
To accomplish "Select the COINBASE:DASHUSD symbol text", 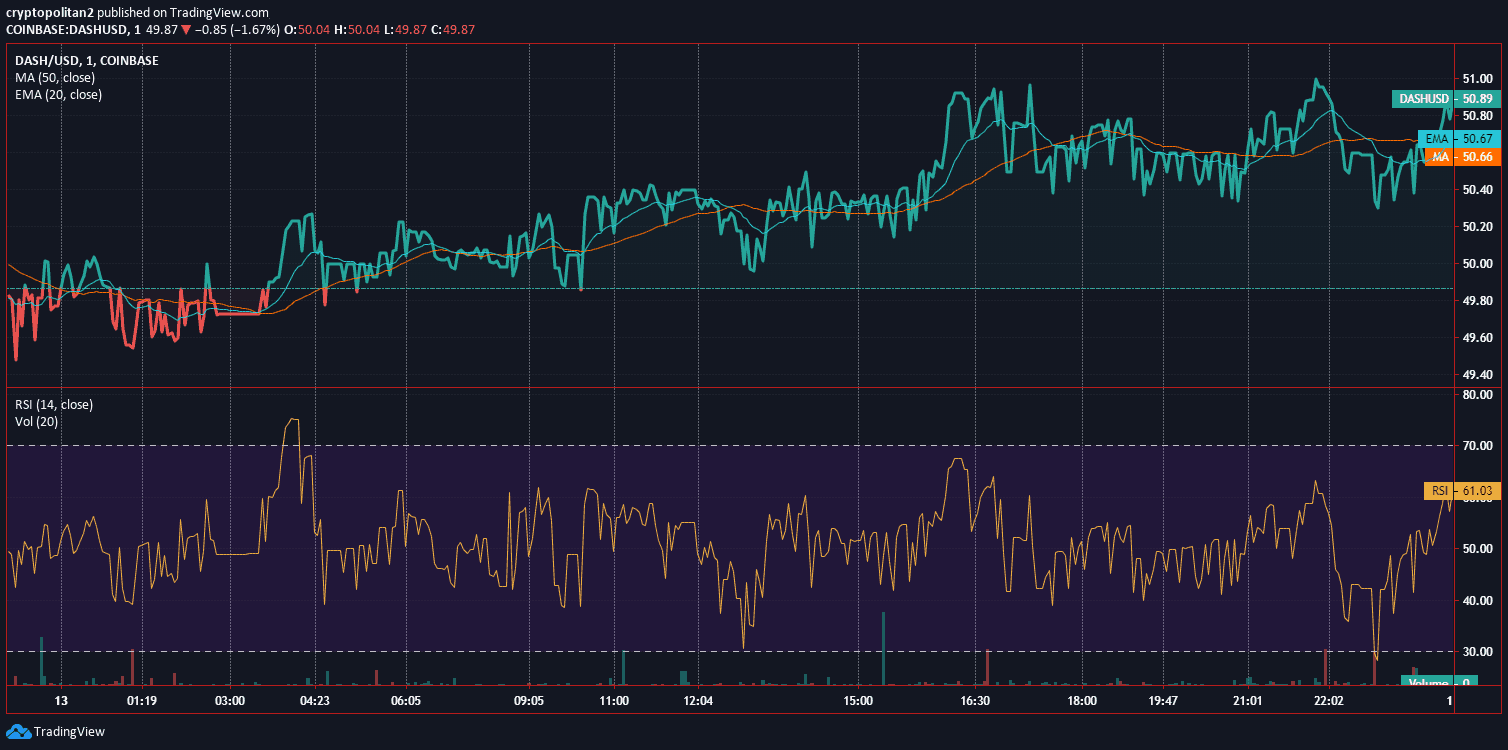I will coord(67,29).
